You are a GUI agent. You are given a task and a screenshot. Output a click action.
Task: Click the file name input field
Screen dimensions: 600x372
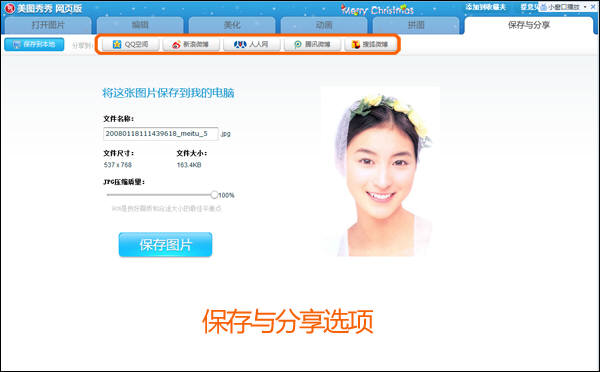161,134
